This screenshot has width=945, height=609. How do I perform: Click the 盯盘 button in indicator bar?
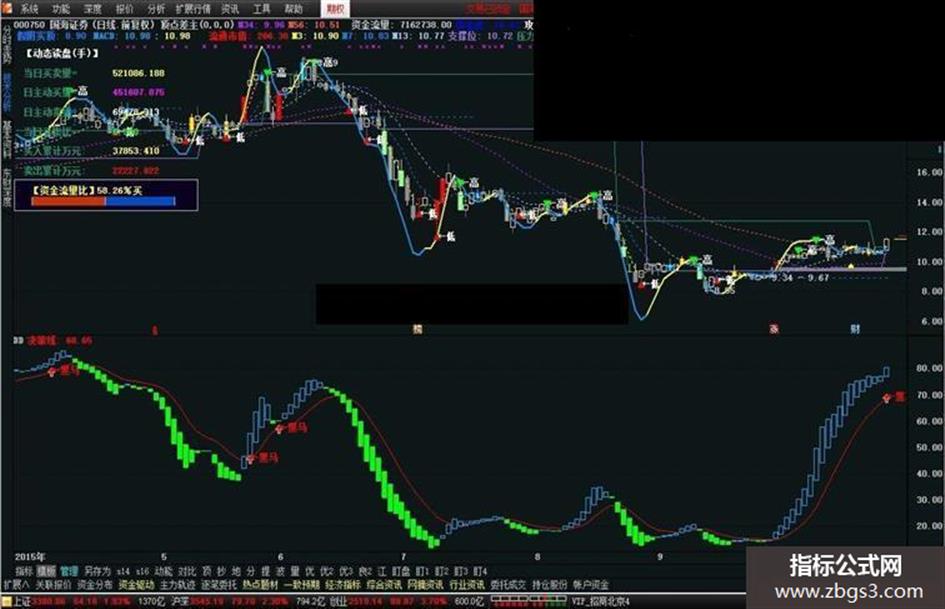click(401, 570)
